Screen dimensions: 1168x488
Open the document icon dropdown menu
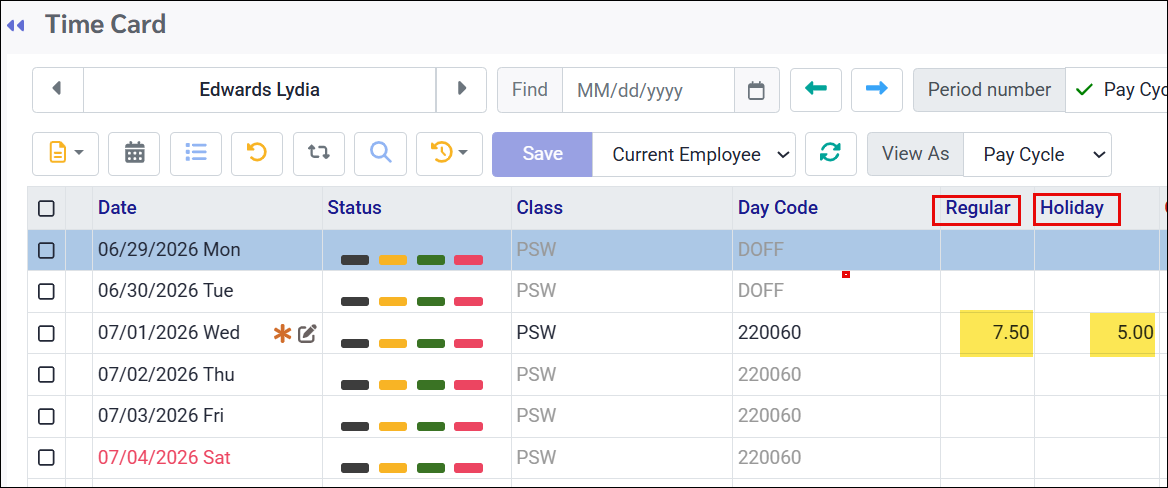(66, 153)
